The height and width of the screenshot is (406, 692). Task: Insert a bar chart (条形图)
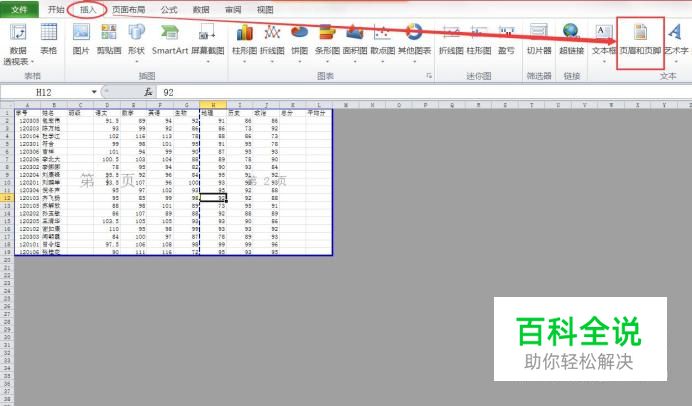327,43
